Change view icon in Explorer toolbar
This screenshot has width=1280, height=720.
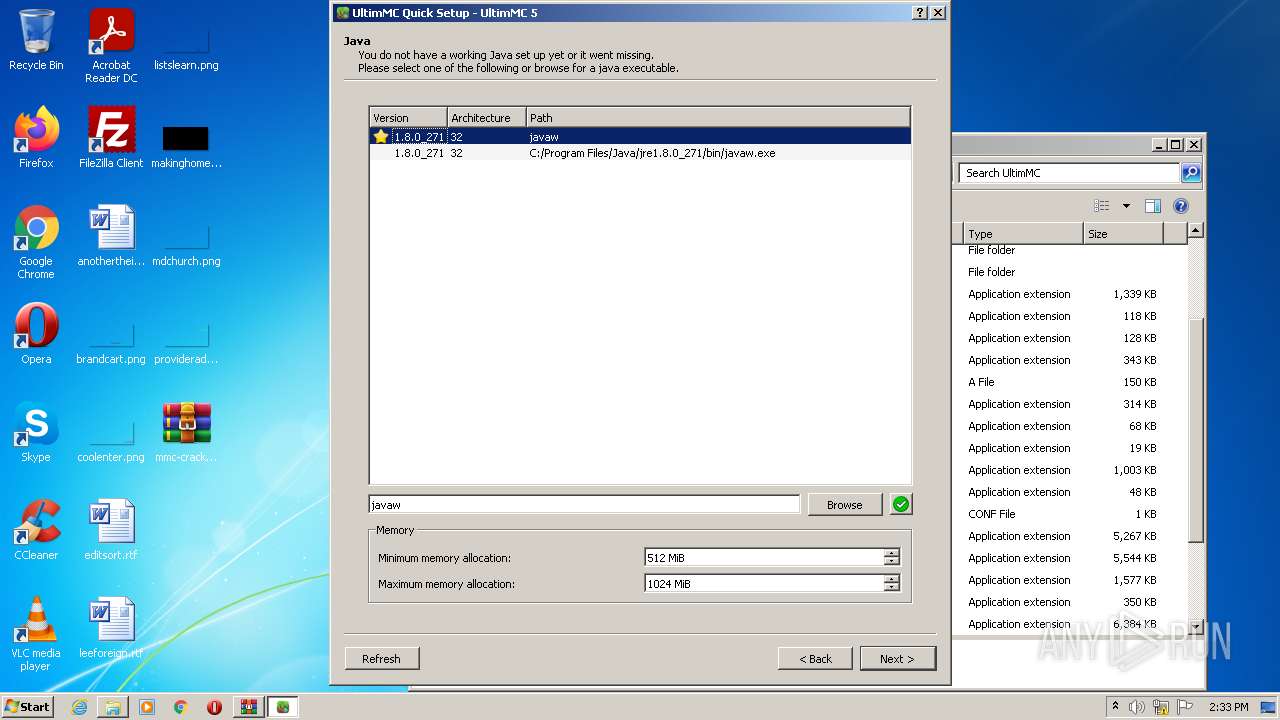click(x=1102, y=206)
